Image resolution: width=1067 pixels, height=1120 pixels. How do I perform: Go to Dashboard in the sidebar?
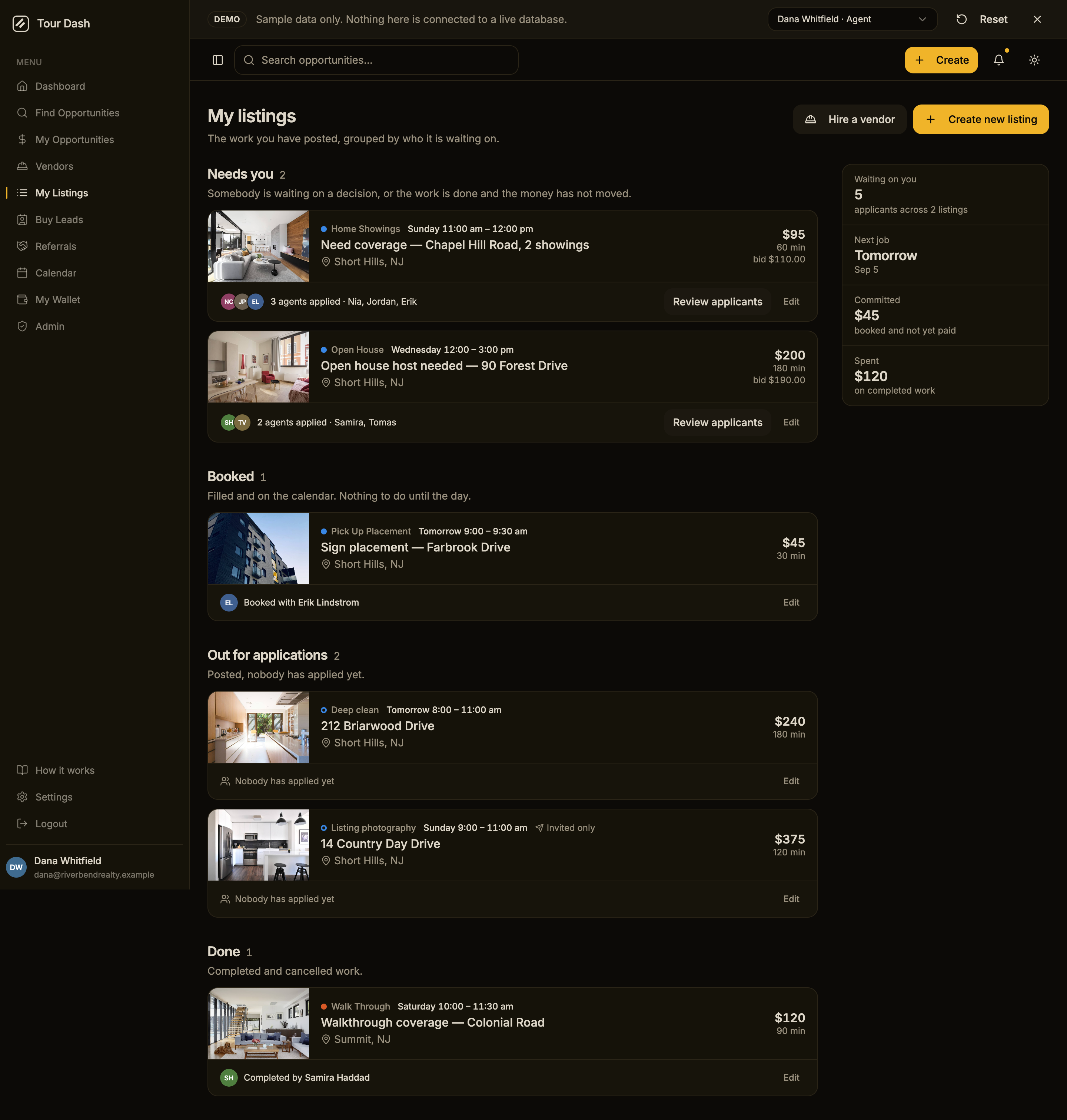[94, 86]
